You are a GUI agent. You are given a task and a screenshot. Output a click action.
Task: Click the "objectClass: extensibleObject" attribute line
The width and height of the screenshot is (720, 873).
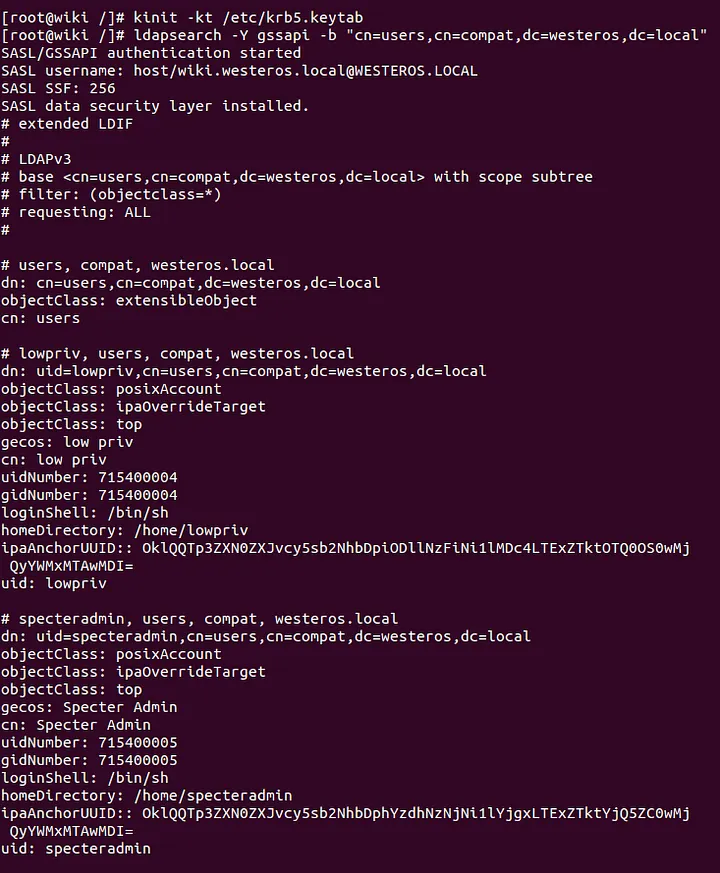[129, 300]
